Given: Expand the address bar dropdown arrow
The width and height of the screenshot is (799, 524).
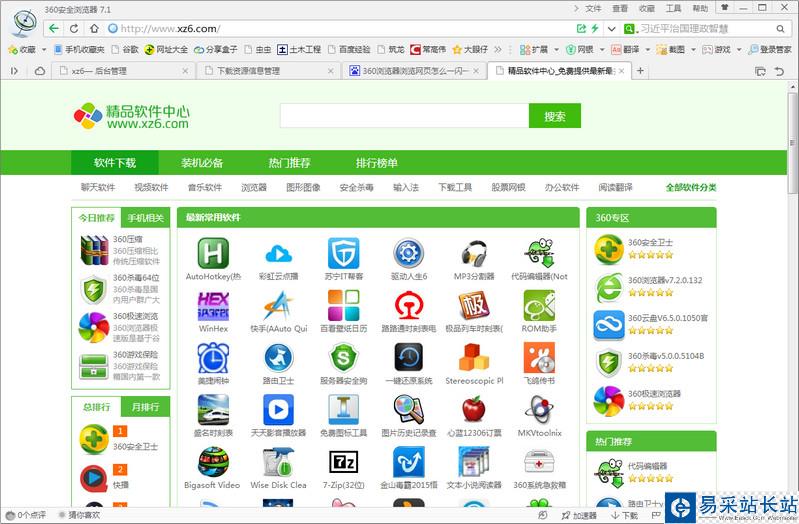Looking at the screenshot, I should pos(611,29).
